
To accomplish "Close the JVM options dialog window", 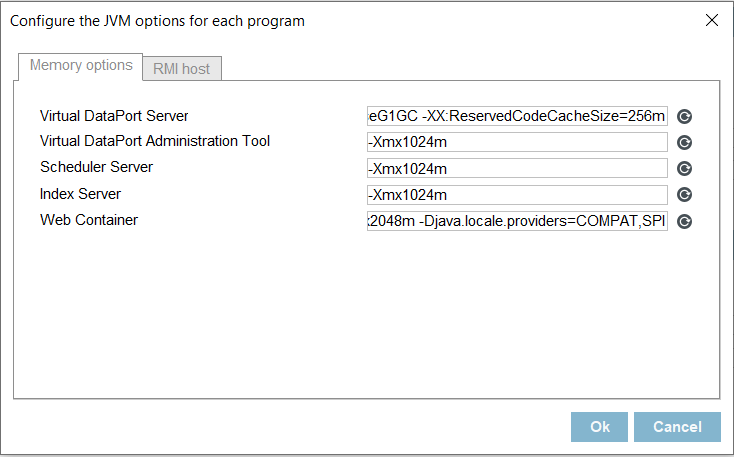I will coord(712,20).
